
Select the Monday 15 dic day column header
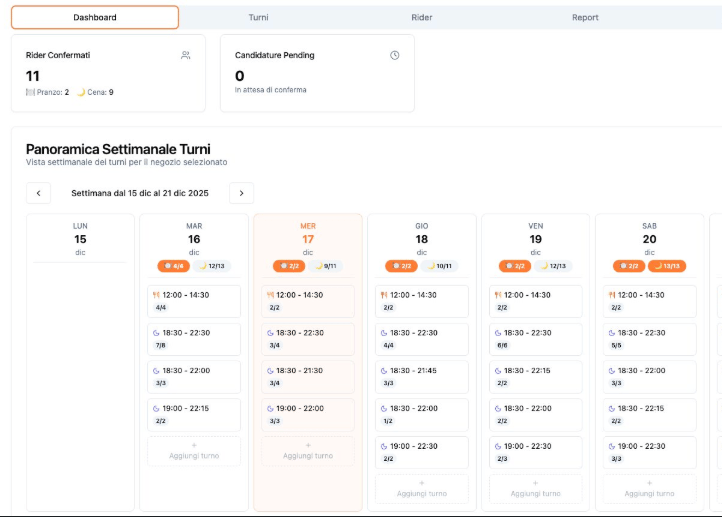[x=80, y=239]
